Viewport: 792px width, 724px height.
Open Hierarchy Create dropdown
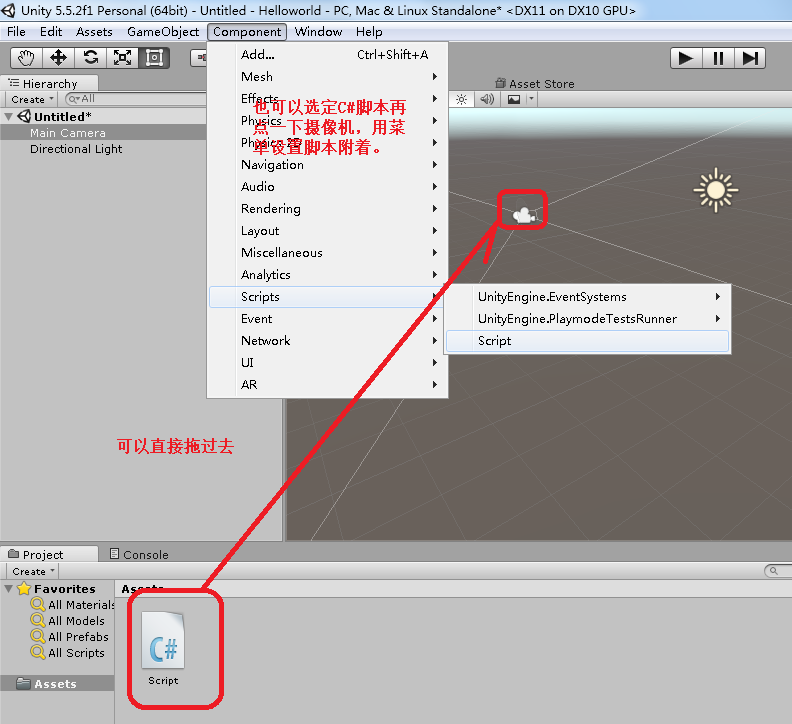tap(32, 100)
